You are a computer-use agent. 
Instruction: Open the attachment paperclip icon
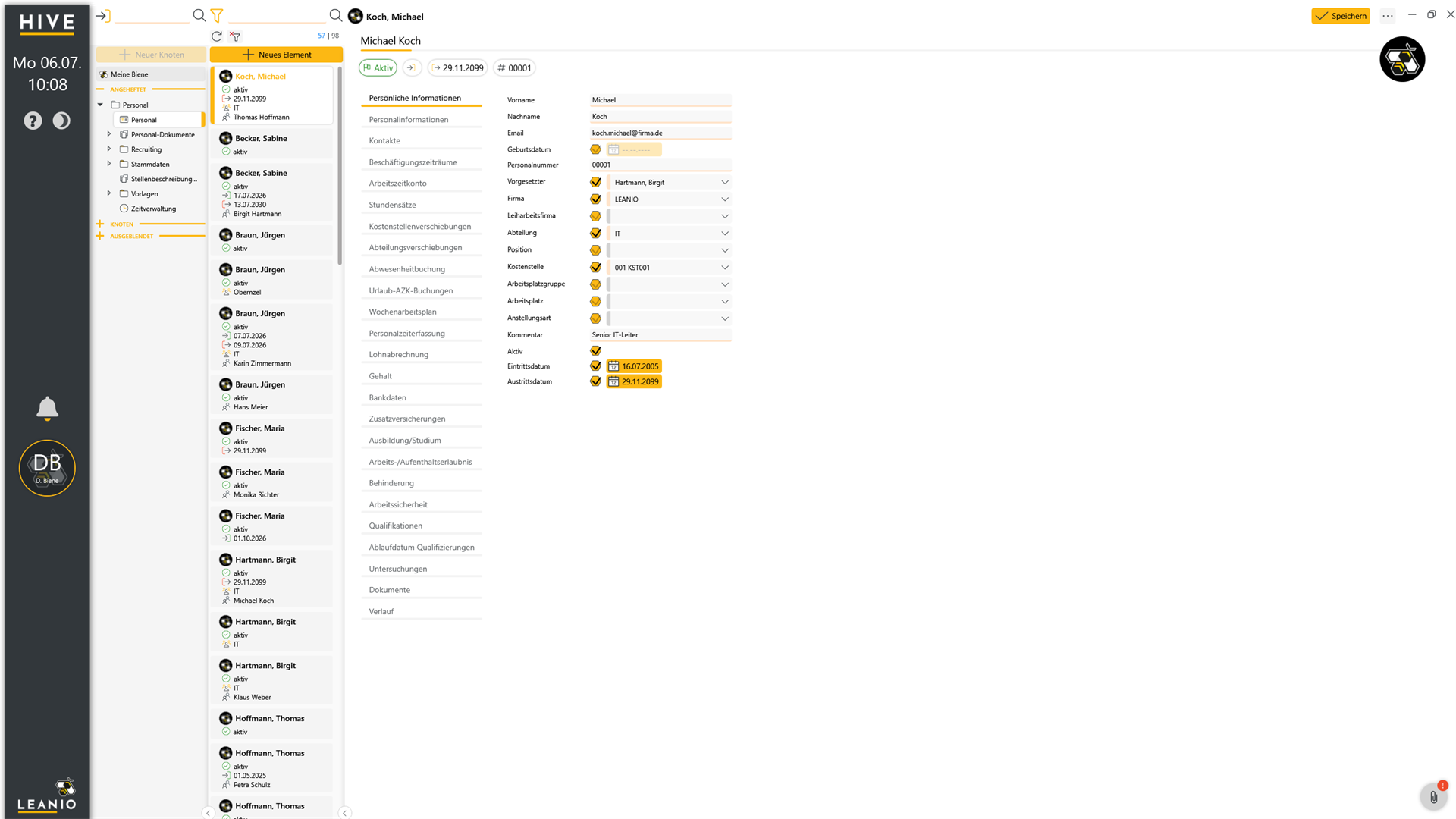[1433, 797]
